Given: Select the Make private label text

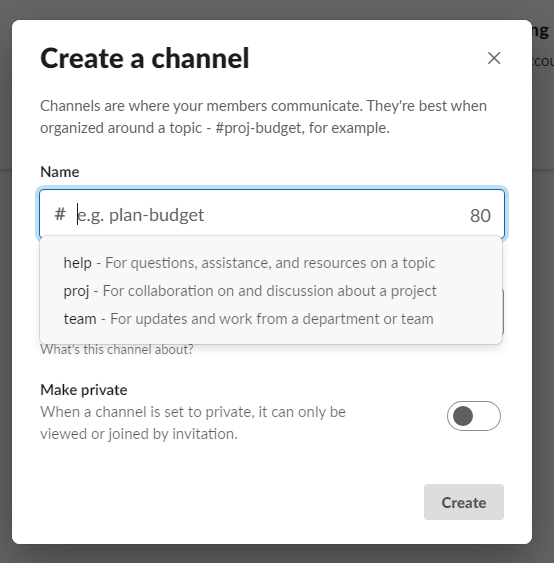Looking at the screenshot, I should pyautogui.click(x=84, y=390).
